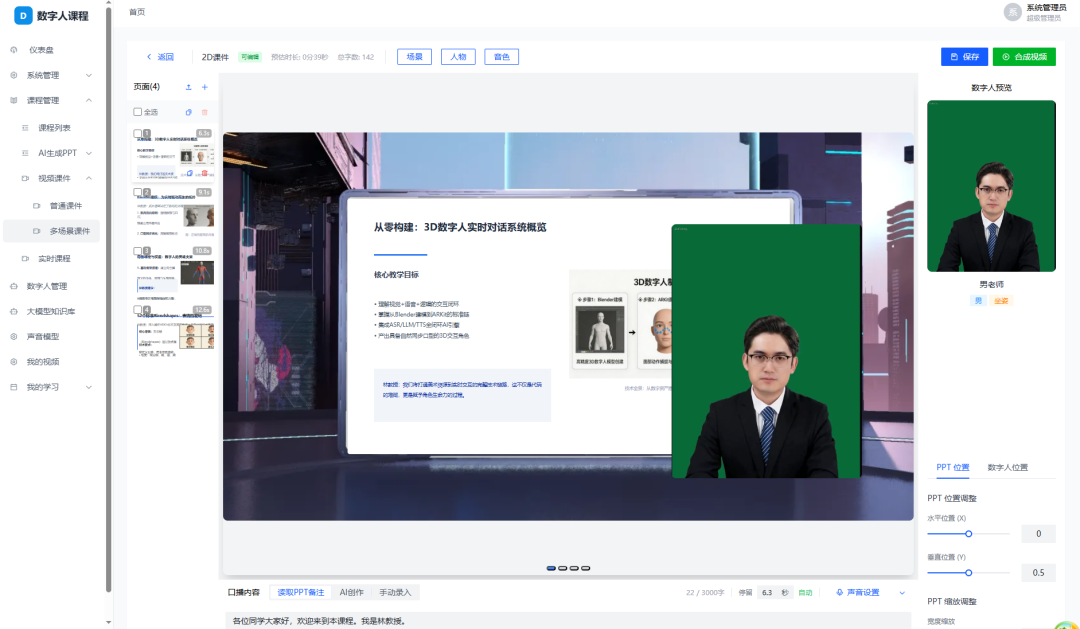
Task: Click the 声音模型 sidebar icon
Action: point(14,336)
